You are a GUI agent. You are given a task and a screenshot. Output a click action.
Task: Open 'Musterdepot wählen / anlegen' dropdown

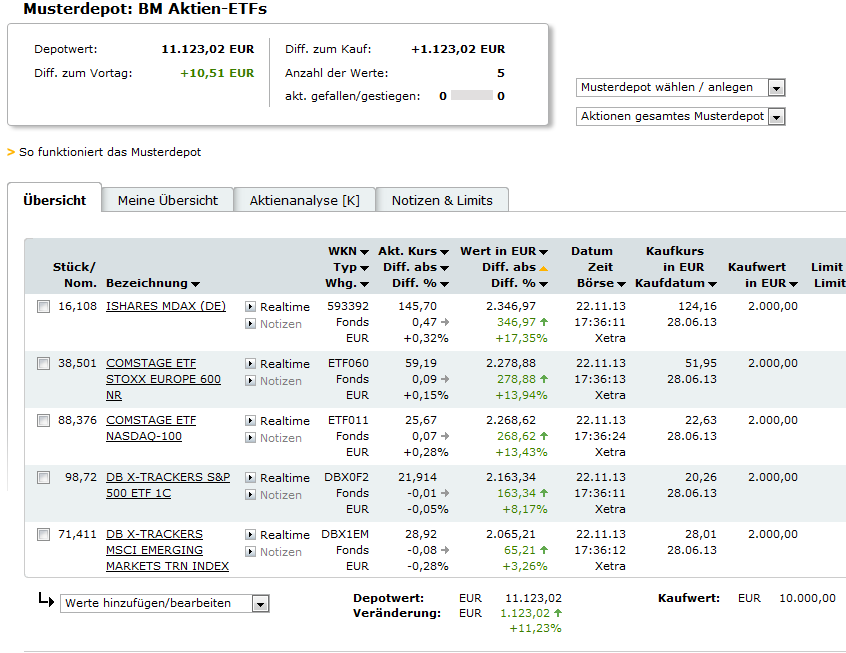[776, 88]
